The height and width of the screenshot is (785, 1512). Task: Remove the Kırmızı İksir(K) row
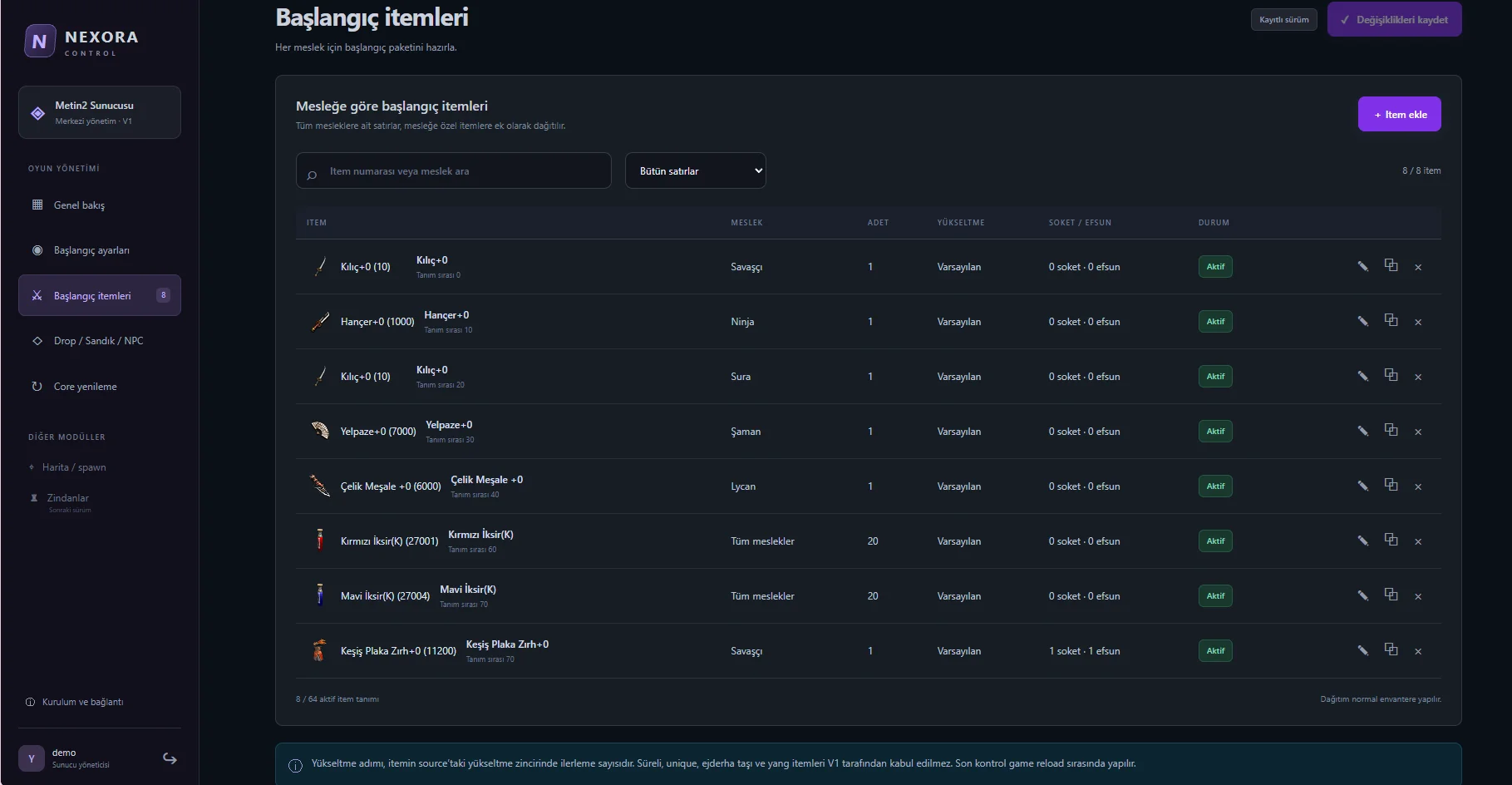tap(1418, 542)
